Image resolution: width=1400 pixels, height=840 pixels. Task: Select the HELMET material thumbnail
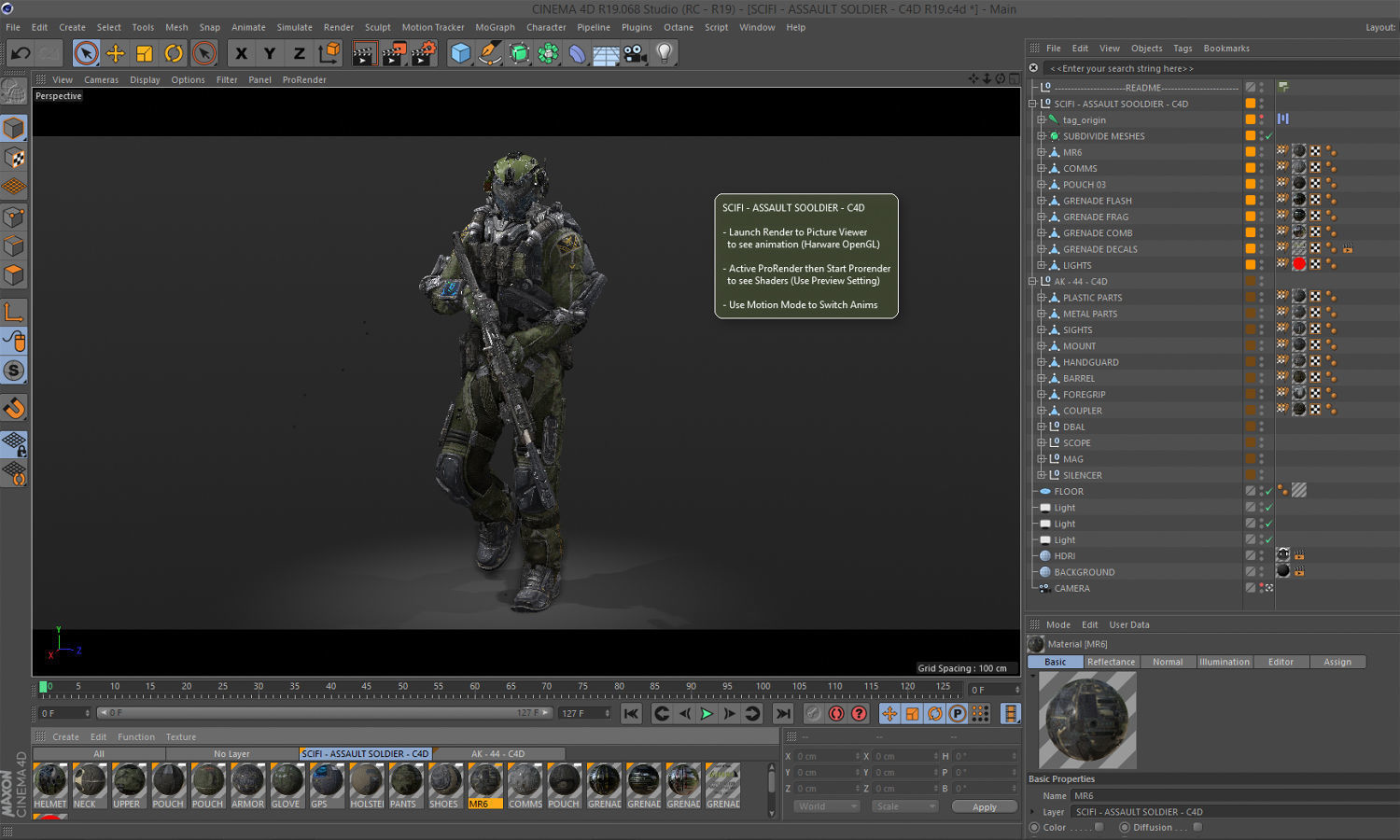pyautogui.click(x=50, y=785)
